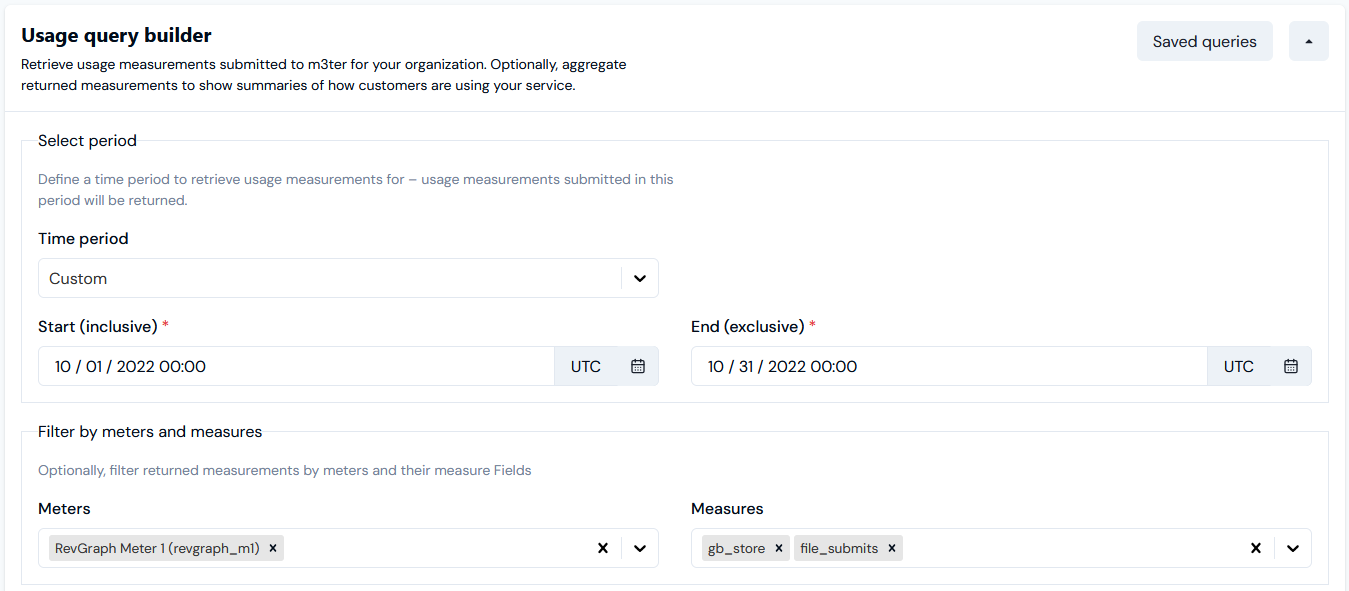Click the UTC label next to Start date

pos(586,366)
